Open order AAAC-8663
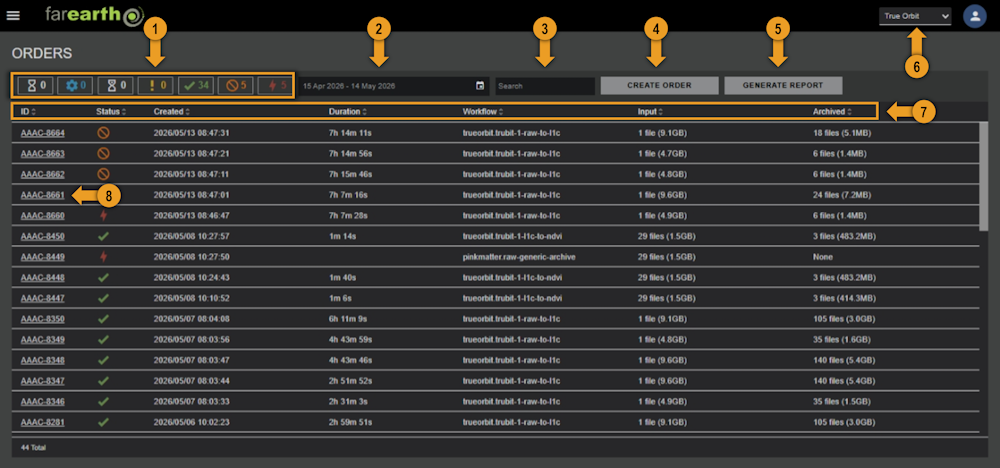 click(x=43, y=154)
